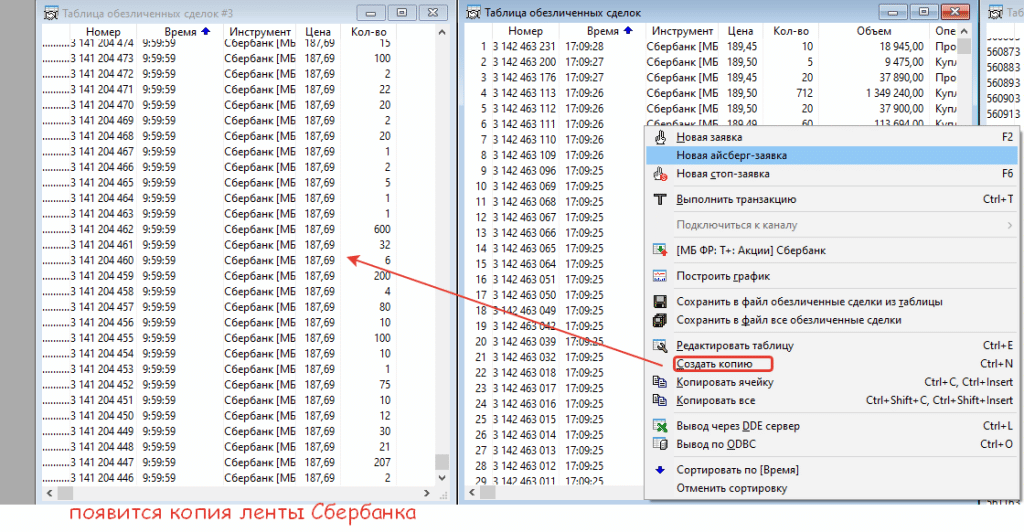The image size is (1024, 532).
Task: Click the 'Выполнить транзакцию' T icon
Action: (660, 199)
